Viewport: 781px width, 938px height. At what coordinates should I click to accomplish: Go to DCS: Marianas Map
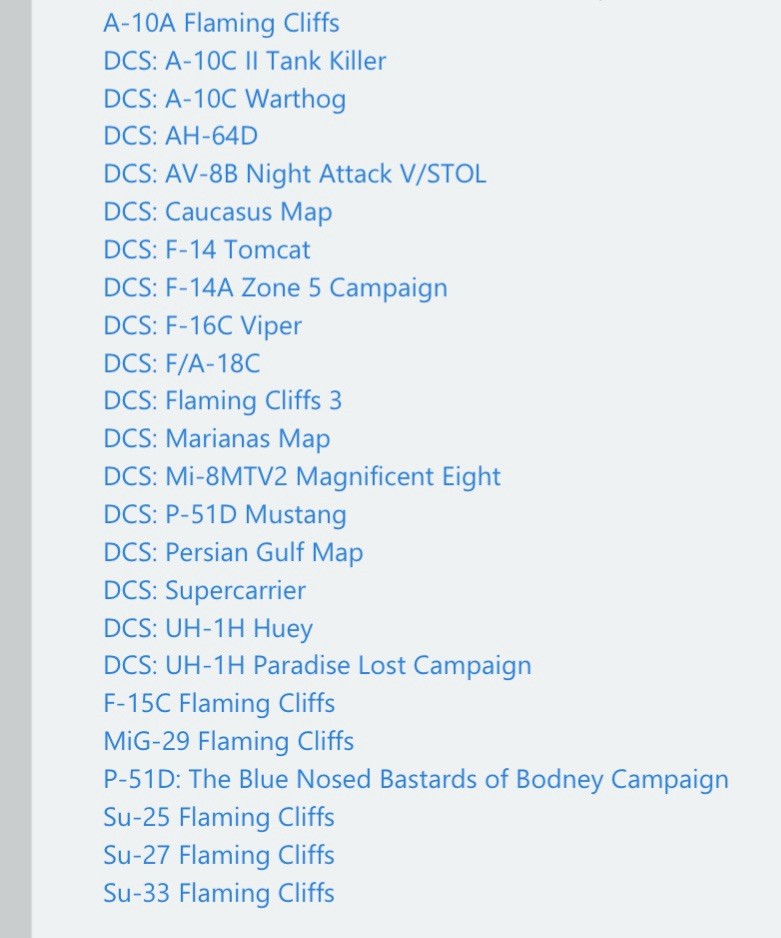[216, 439]
